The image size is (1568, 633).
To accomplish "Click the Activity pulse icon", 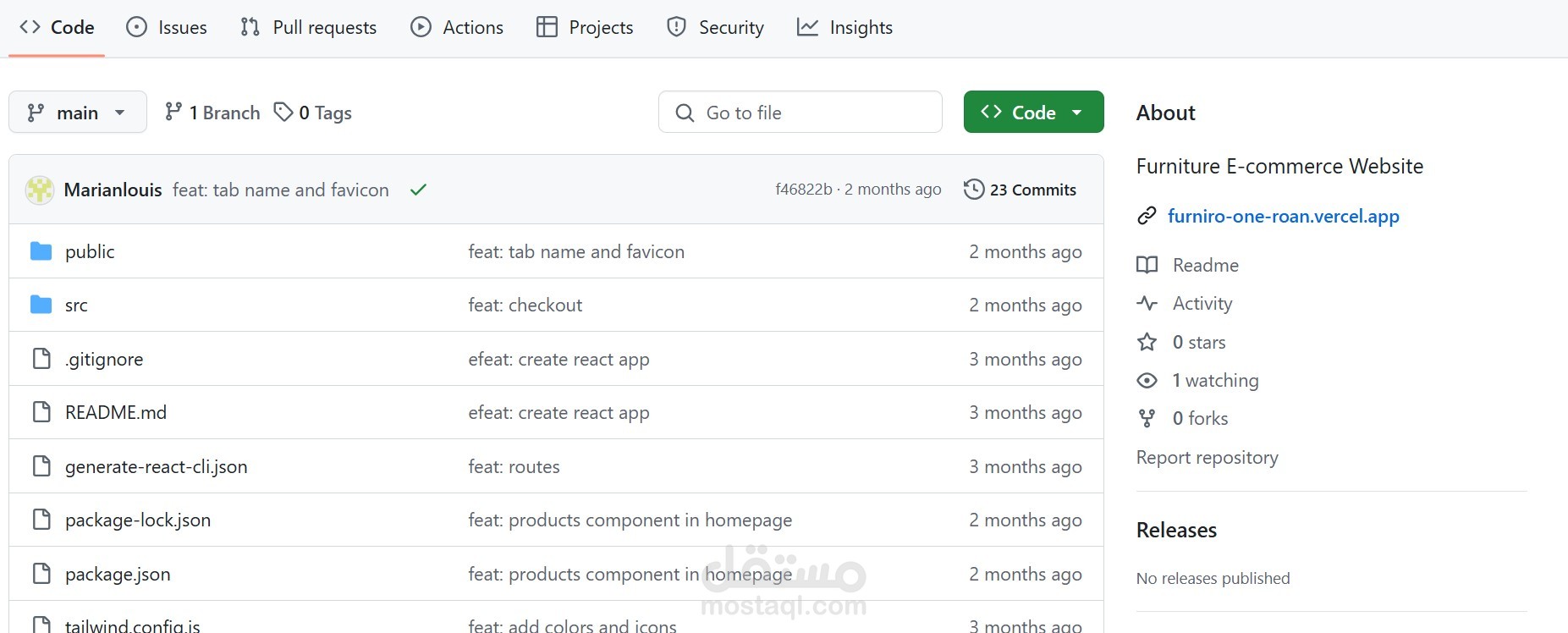I will pos(1147,303).
